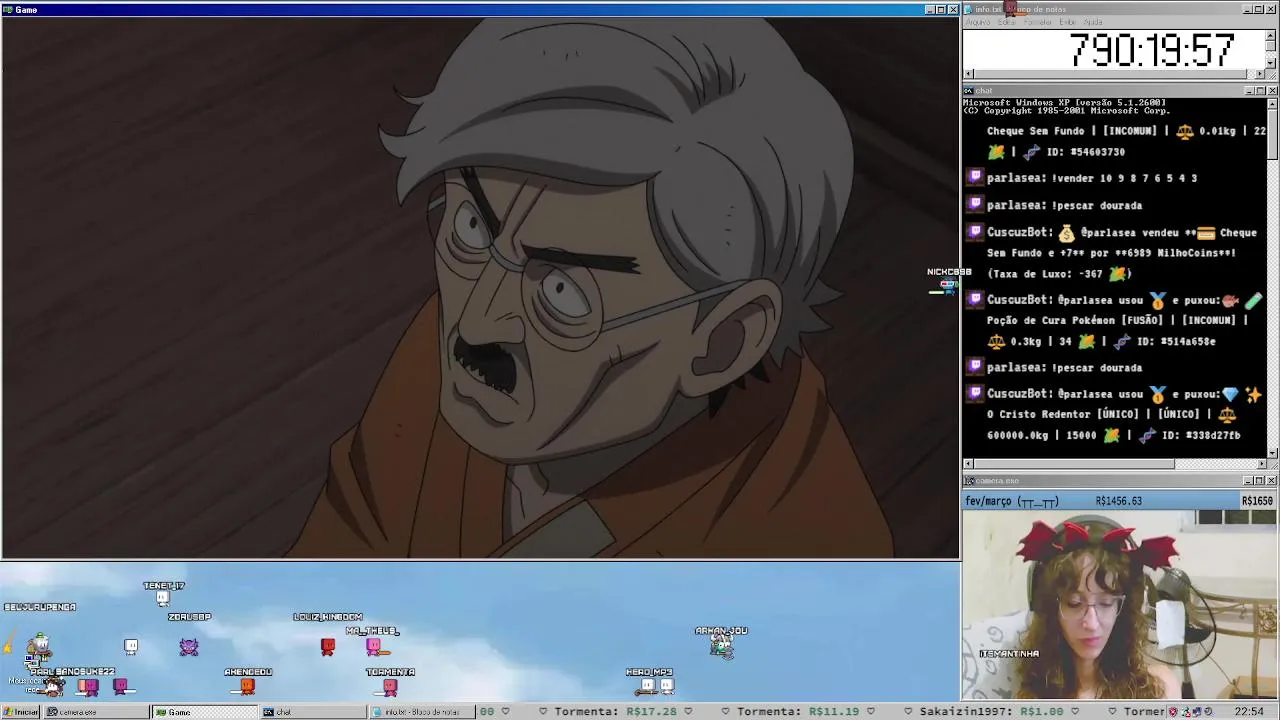Close the info.txt Notepad window

pyautogui.click(x=1272, y=9)
